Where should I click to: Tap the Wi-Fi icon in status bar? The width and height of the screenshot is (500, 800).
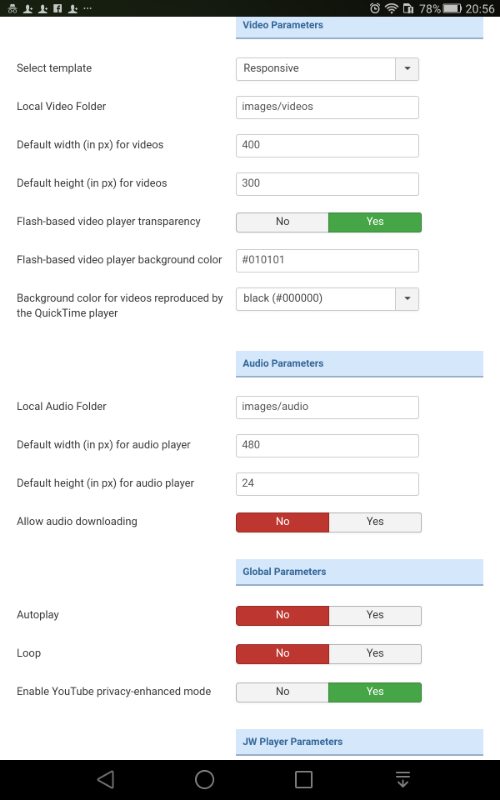391,8
